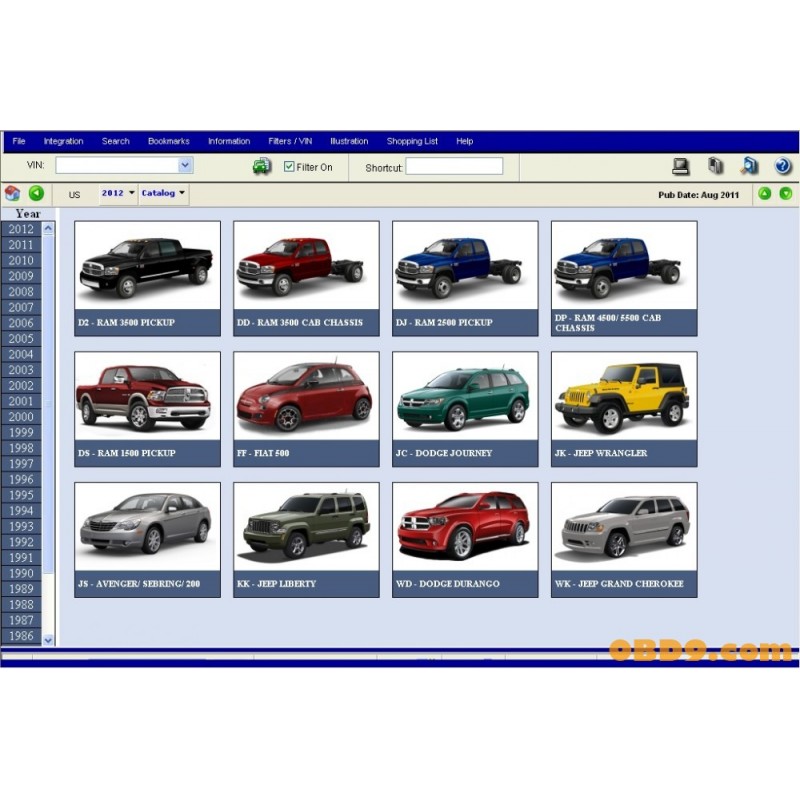Open the Bookmarks menu

click(168, 141)
